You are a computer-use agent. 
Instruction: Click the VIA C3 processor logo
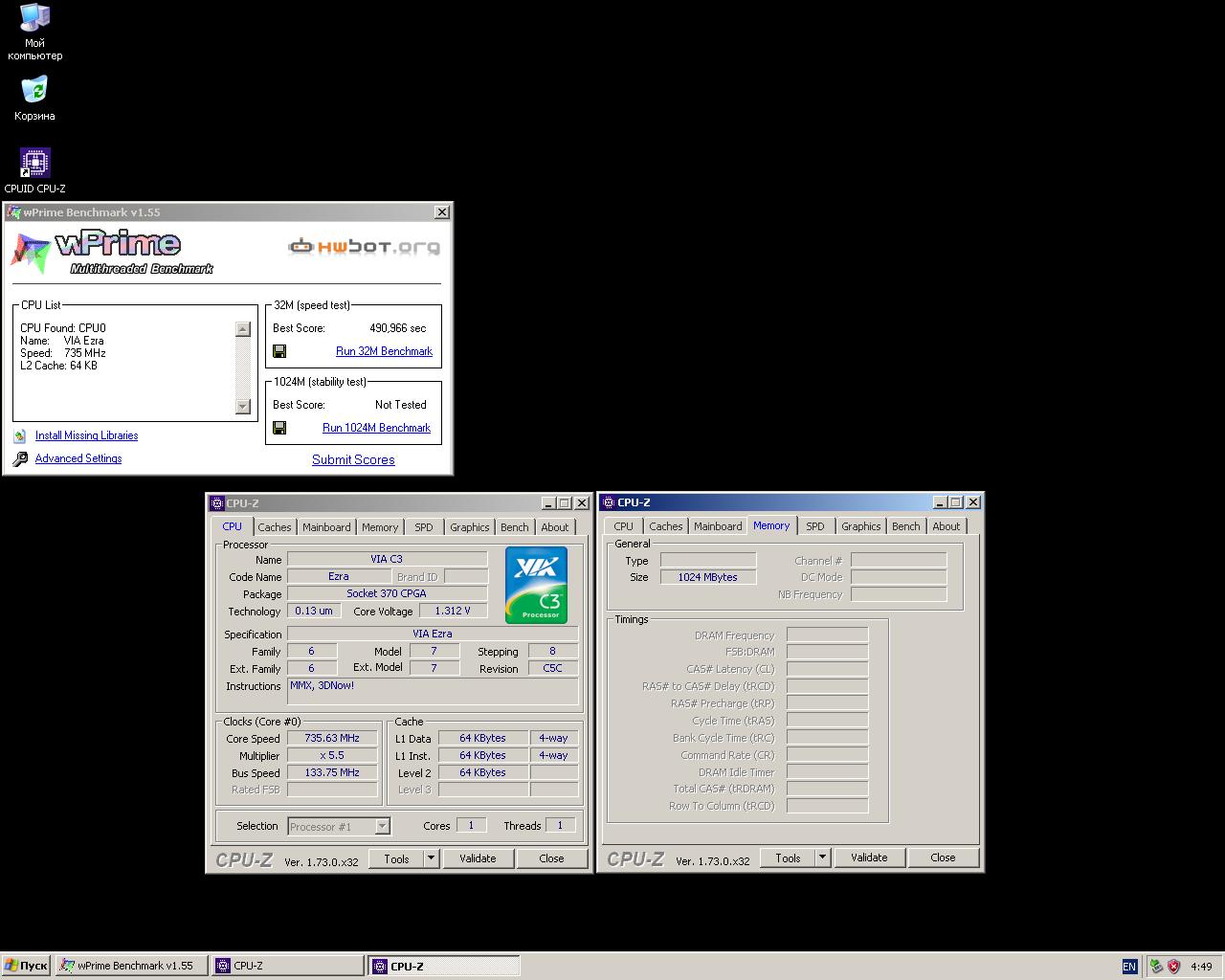coord(536,585)
